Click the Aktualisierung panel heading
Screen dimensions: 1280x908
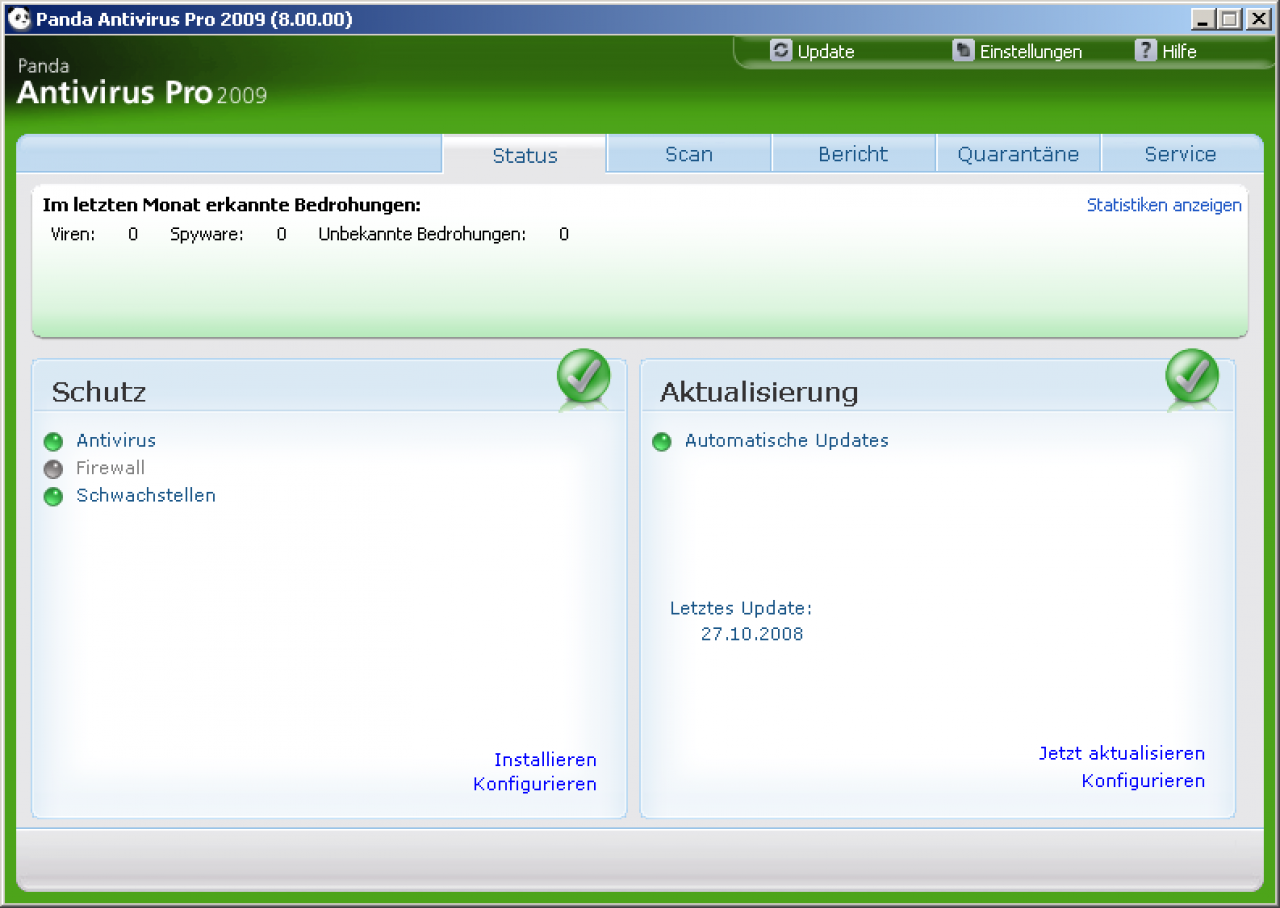coord(759,392)
